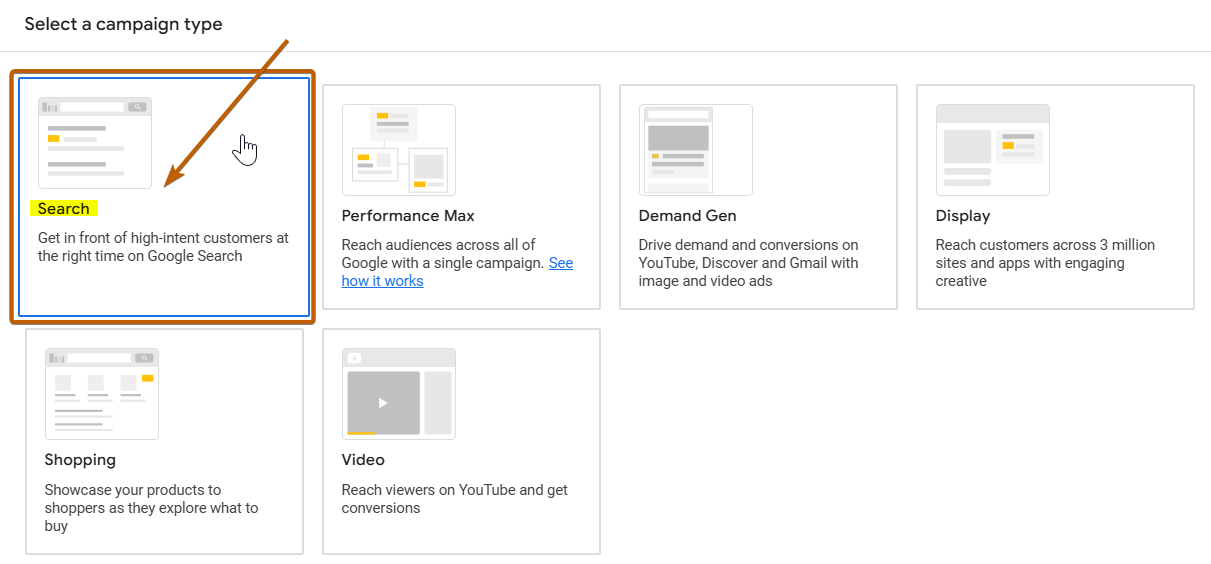
Task: Choose the Shopping title label
Action: click(80, 460)
